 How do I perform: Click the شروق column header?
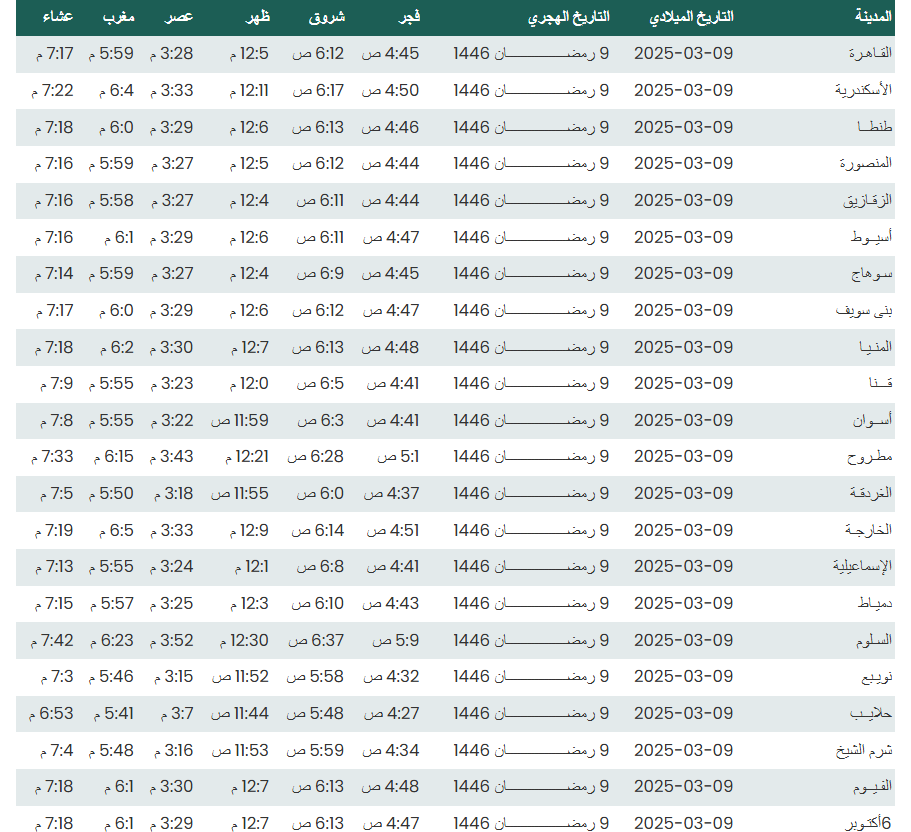click(327, 17)
